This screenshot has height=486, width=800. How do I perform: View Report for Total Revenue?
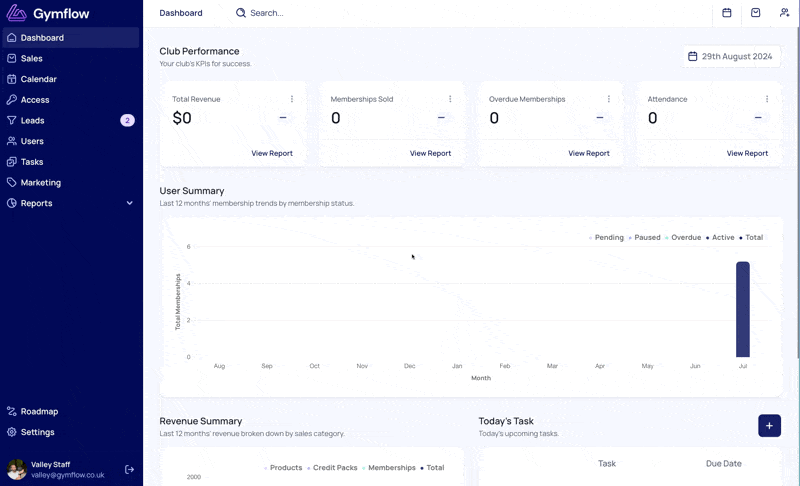(272, 153)
